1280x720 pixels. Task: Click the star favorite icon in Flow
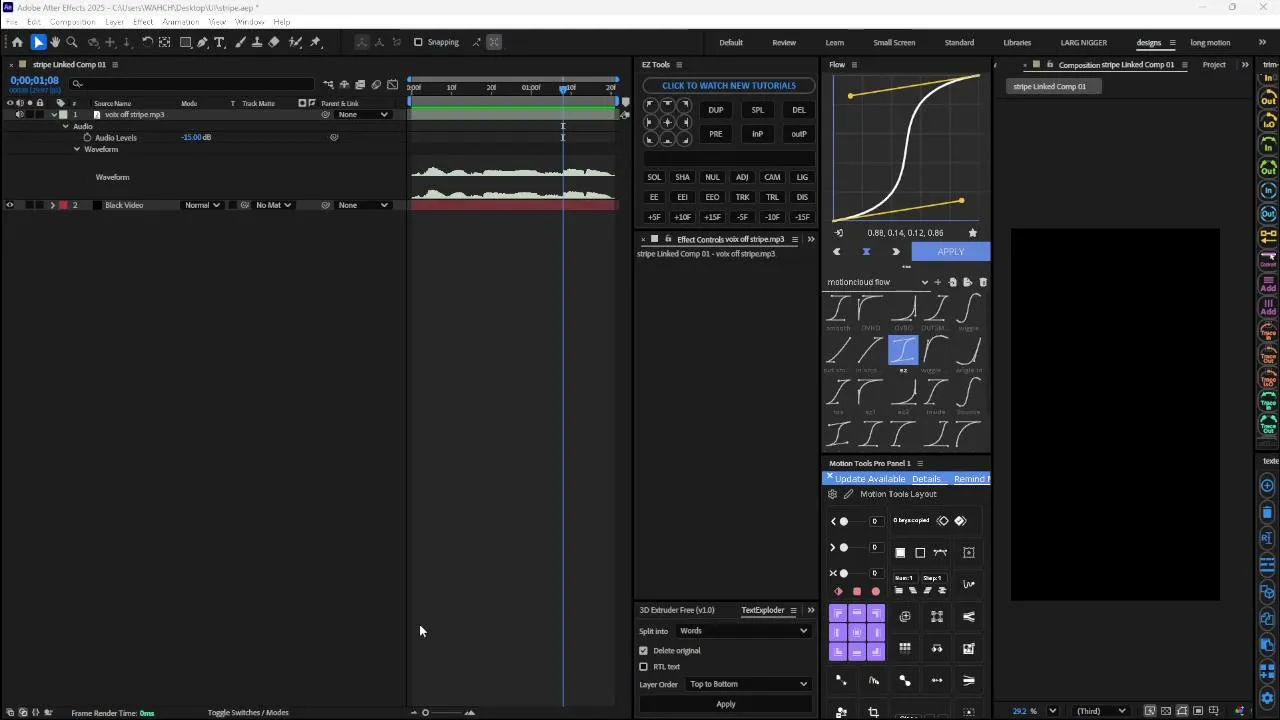(x=972, y=233)
